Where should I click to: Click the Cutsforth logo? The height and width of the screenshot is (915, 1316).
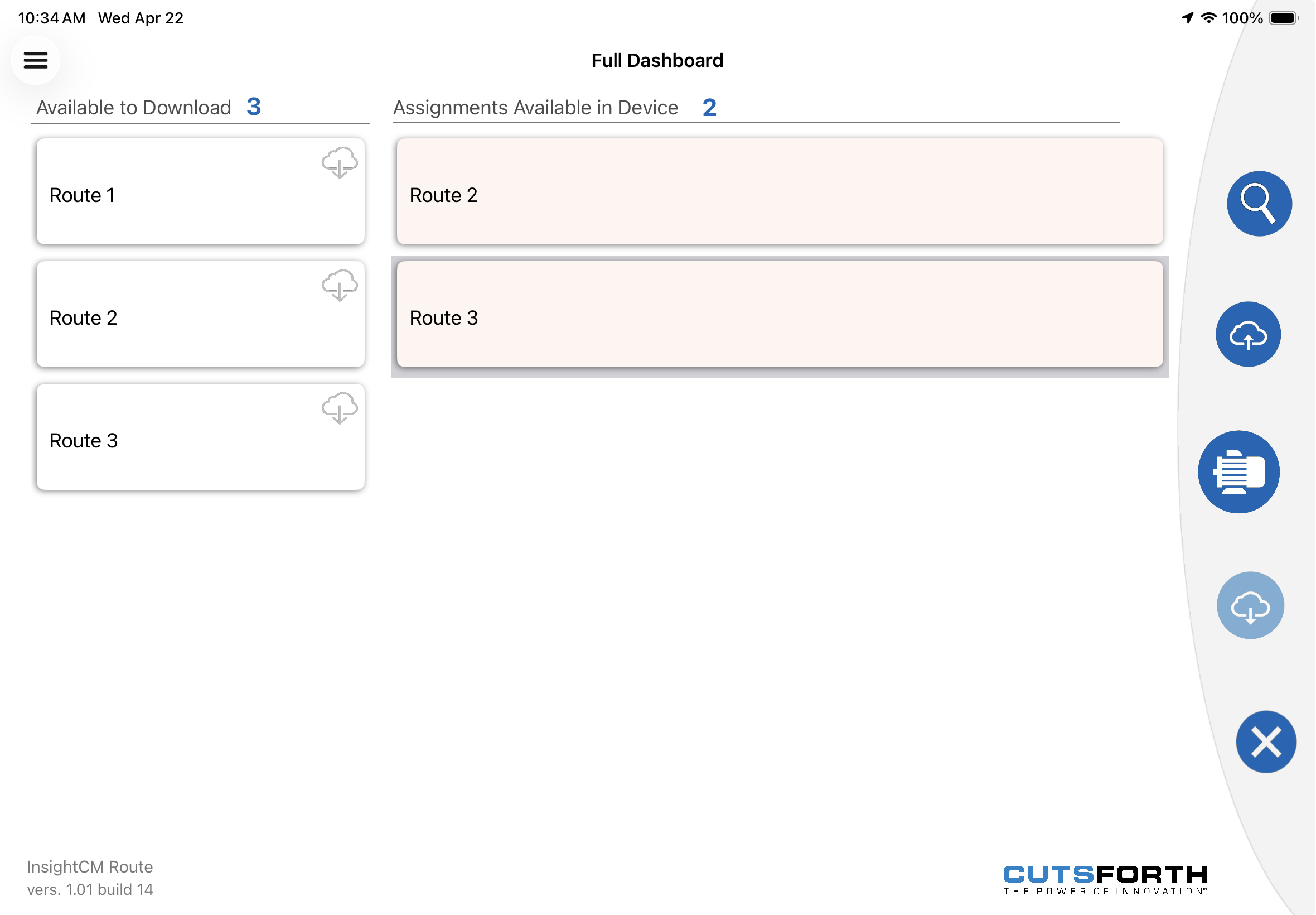[x=1105, y=880]
